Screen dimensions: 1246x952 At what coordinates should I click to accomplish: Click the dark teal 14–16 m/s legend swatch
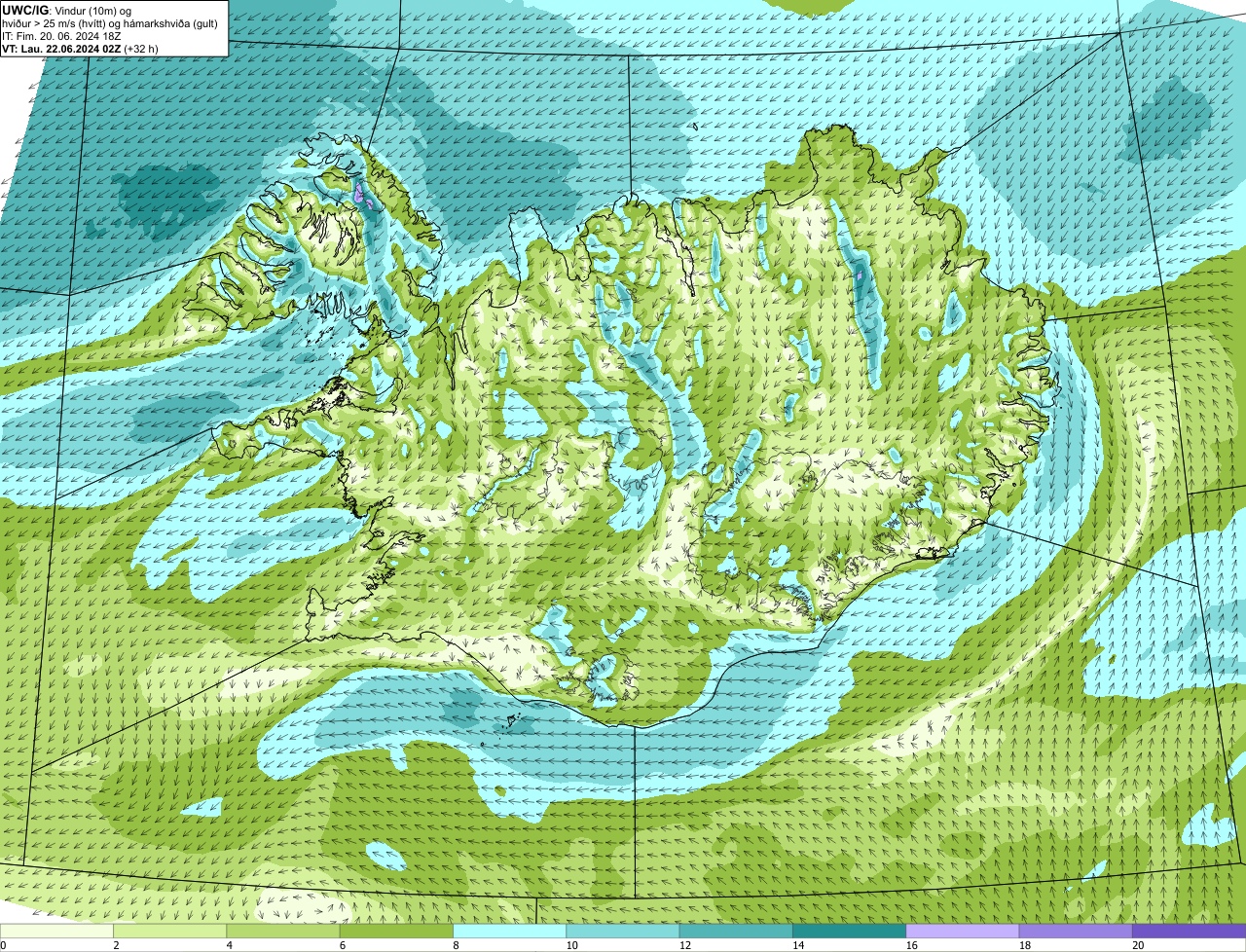[x=849, y=931]
